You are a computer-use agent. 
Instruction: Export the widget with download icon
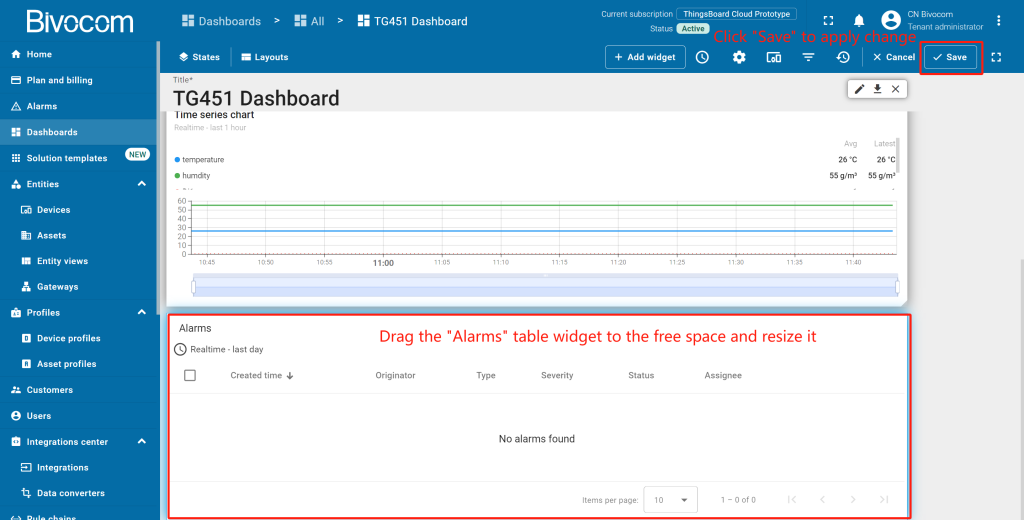click(878, 89)
